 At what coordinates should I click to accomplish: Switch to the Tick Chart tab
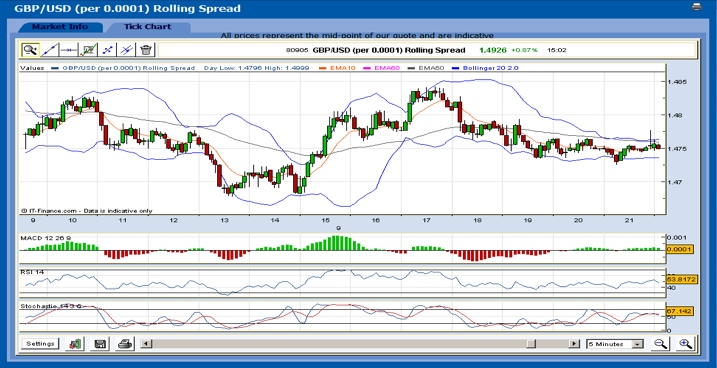[x=147, y=27]
